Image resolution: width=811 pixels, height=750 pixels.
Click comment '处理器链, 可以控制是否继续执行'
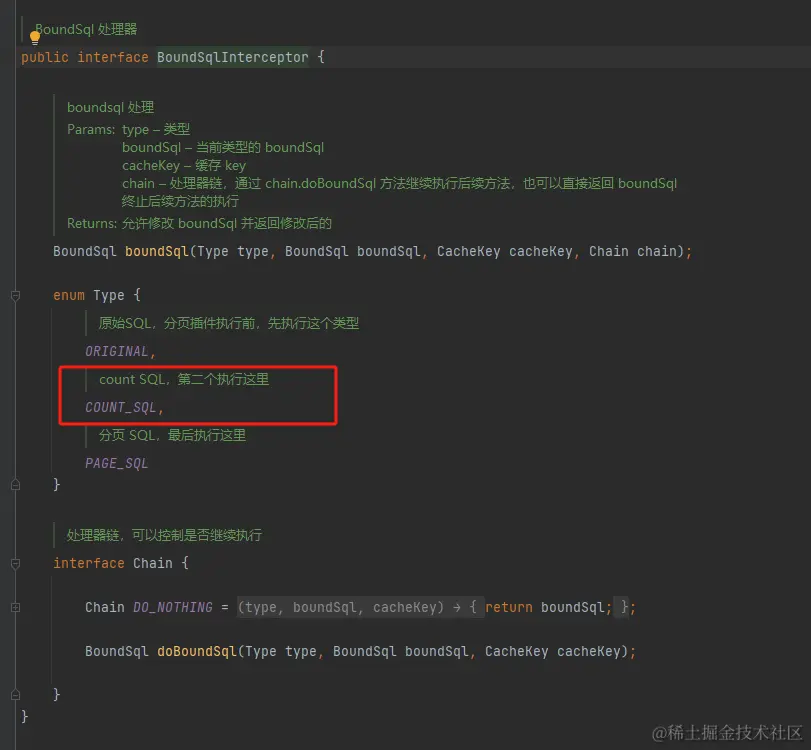(164, 535)
